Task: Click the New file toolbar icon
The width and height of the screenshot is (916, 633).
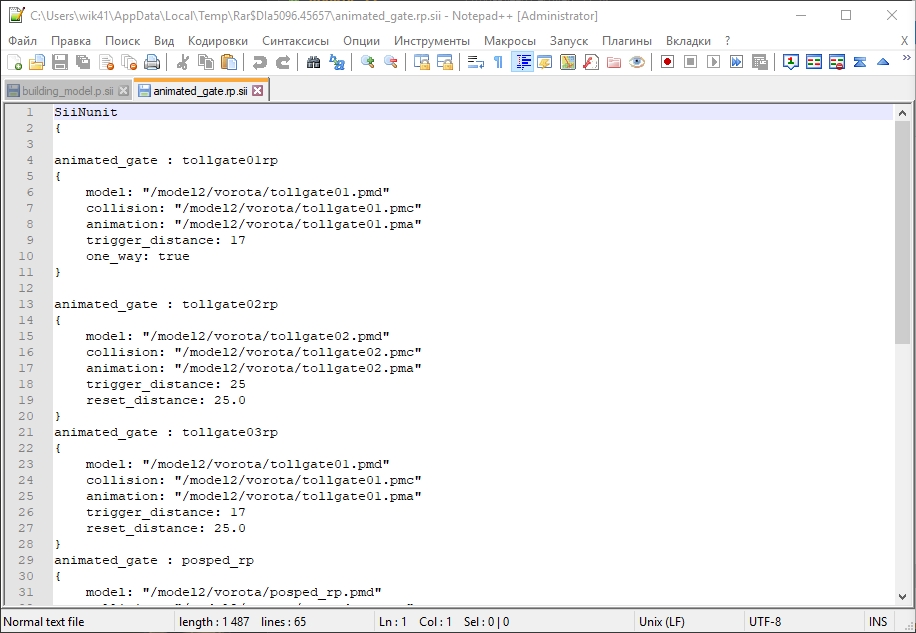Action: [x=15, y=62]
